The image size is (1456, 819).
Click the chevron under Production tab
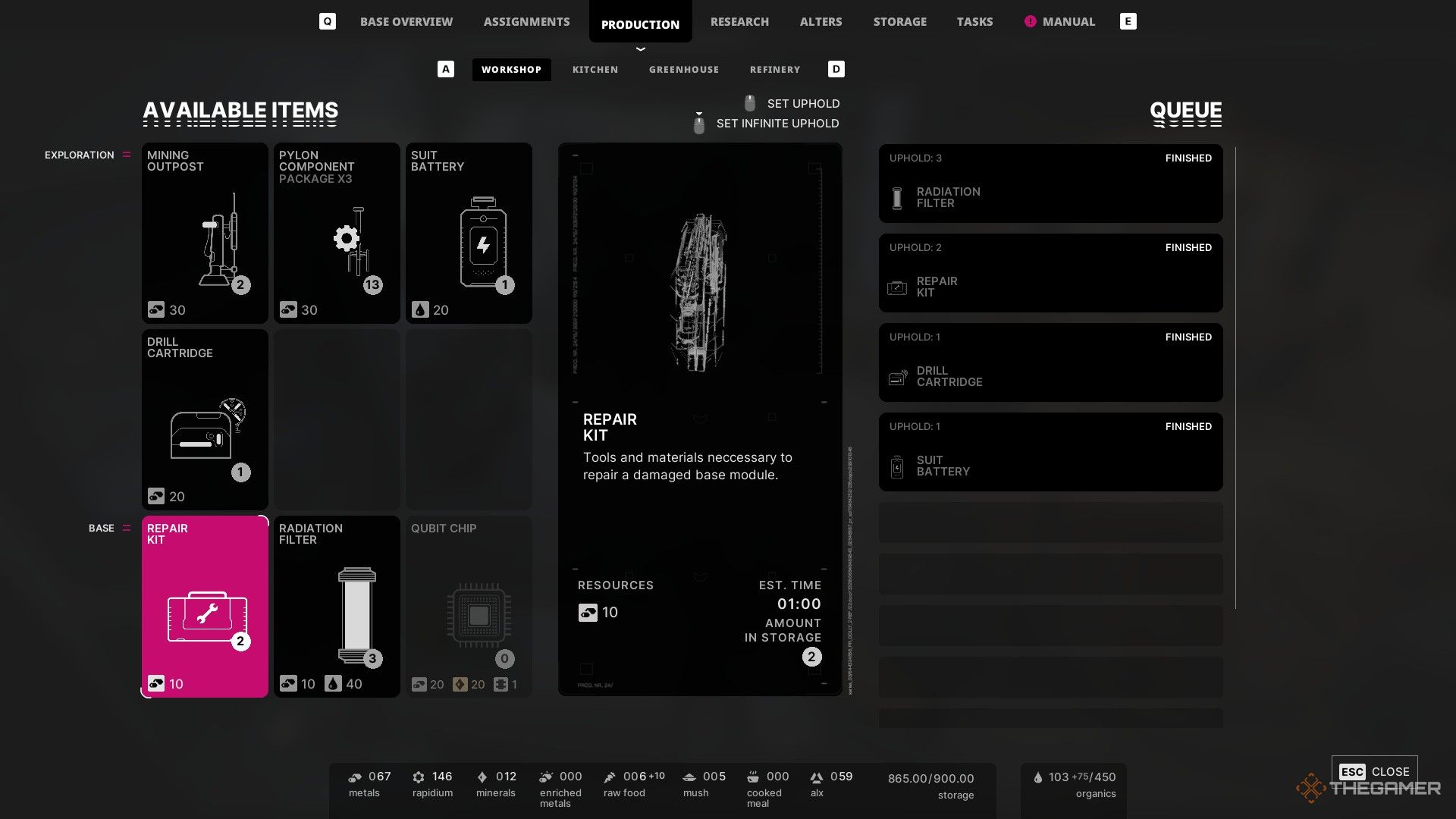click(x=641, y=49)
